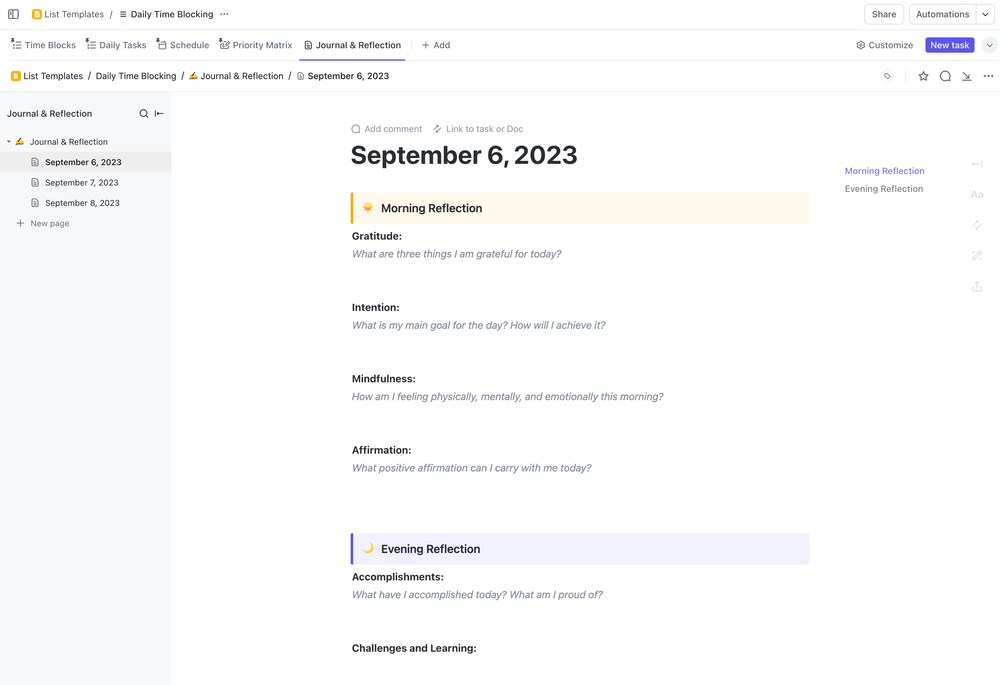Collapse the doc sidebar with arrow icon
1000x685 pixels.
click(159, 114)
